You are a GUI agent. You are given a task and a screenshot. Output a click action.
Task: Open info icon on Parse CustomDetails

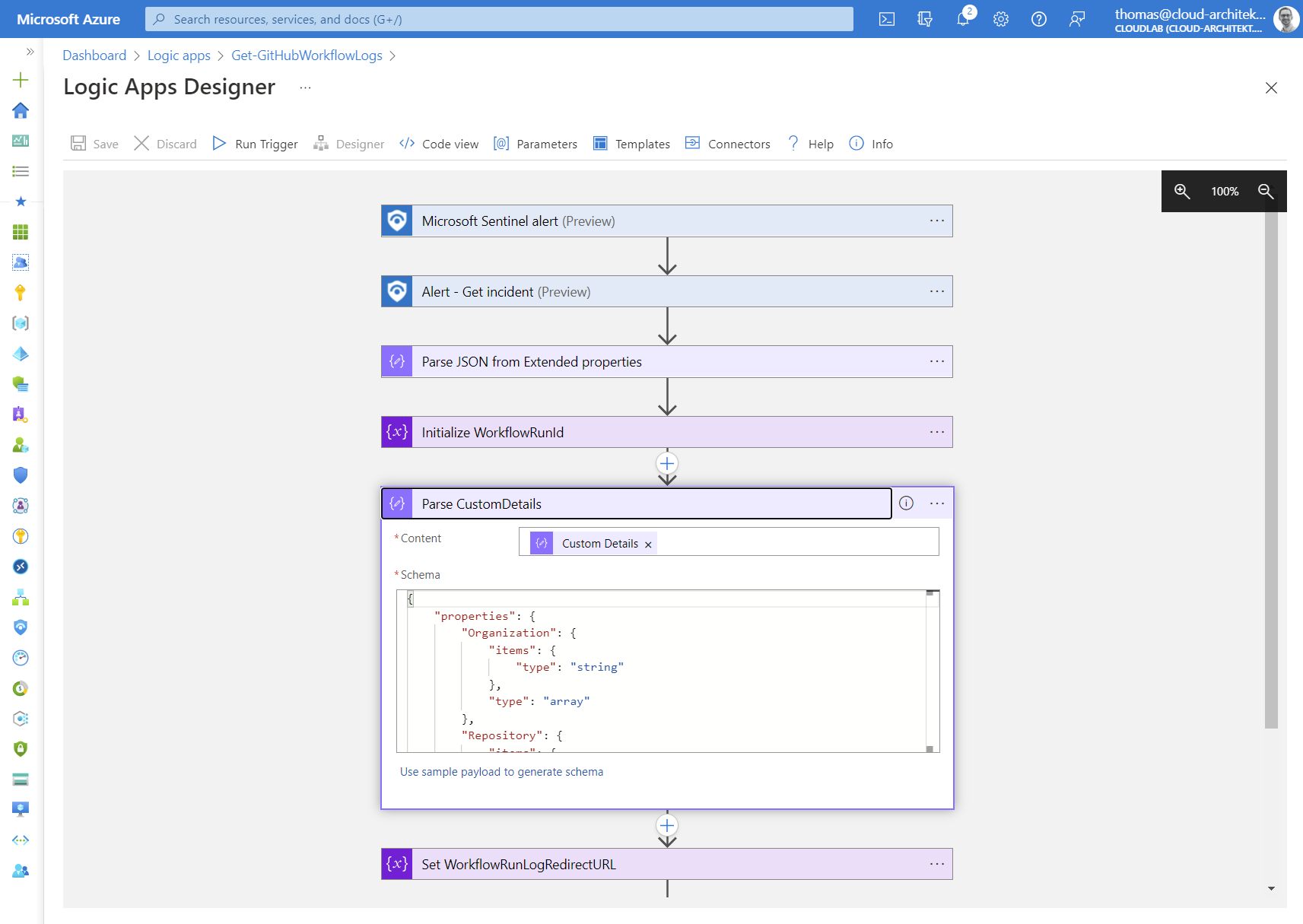pos(906,503)
